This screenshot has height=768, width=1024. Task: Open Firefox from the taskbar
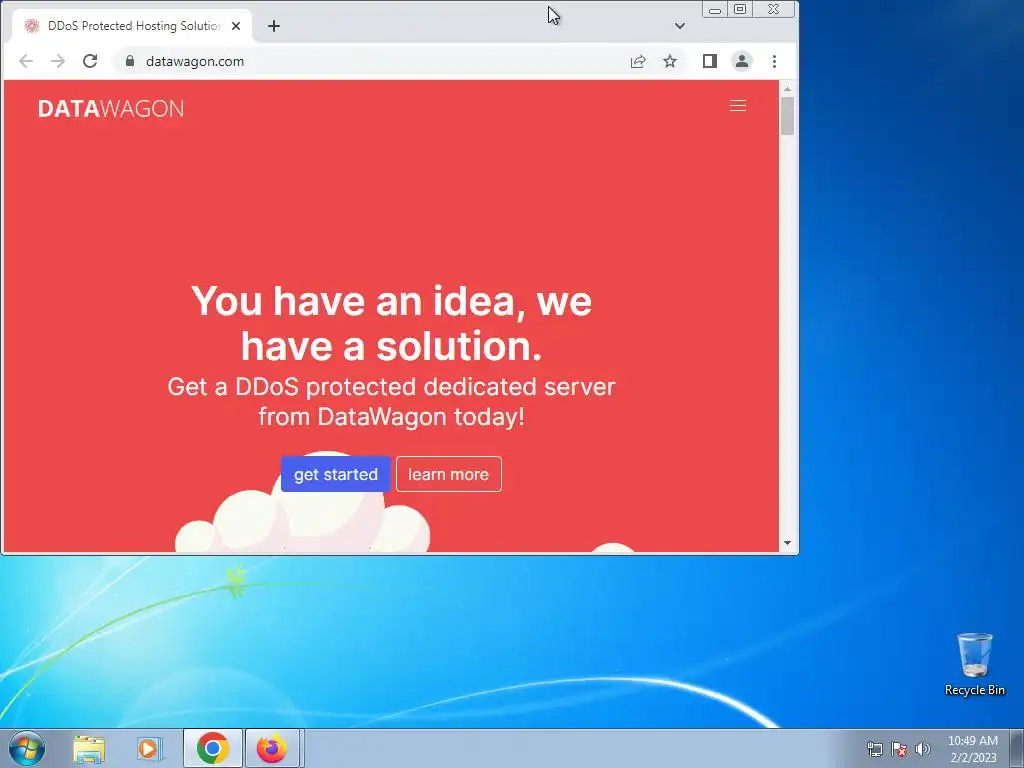coord(272,748)
